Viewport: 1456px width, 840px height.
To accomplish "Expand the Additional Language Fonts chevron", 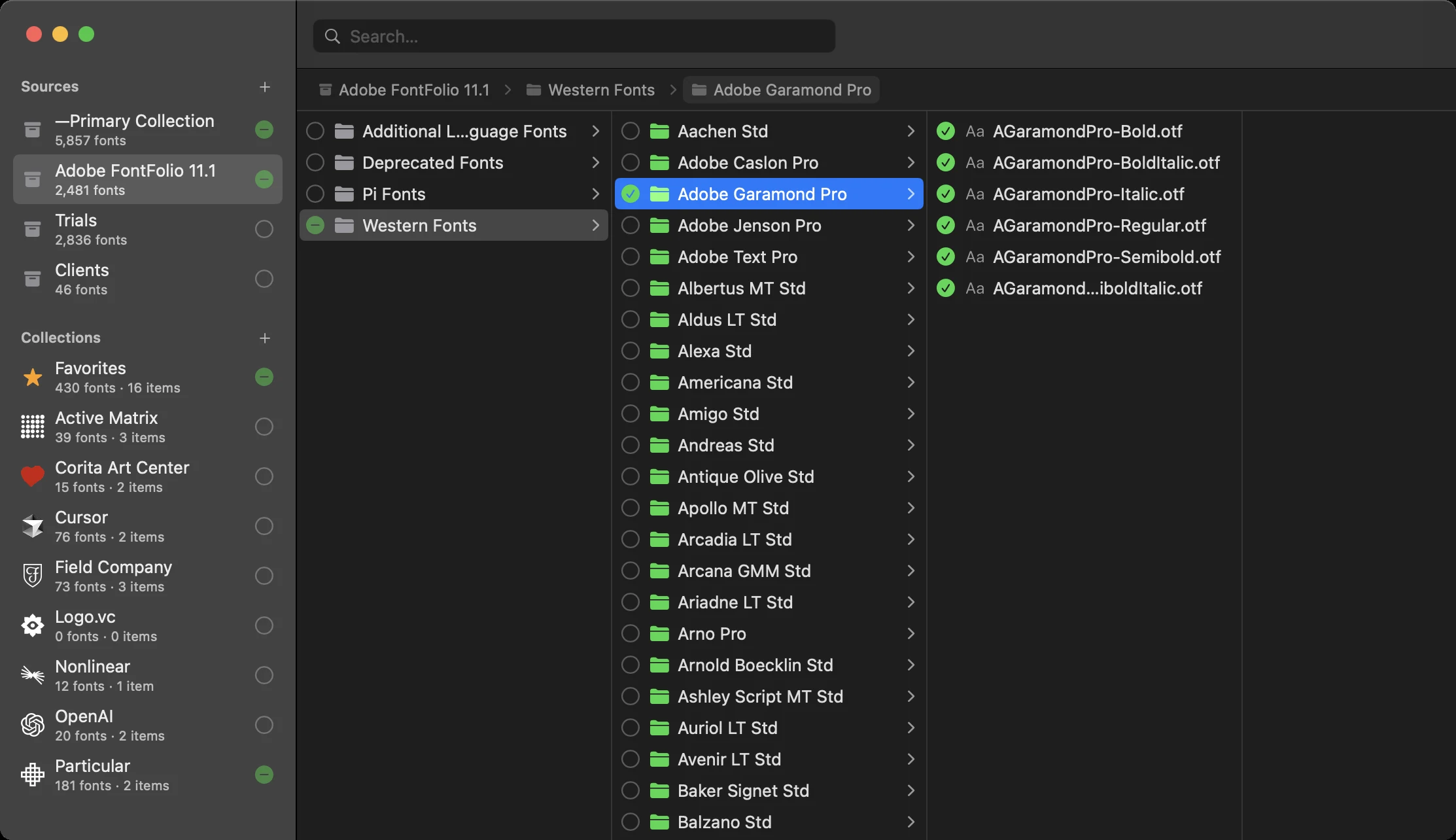I will point(595,131).
